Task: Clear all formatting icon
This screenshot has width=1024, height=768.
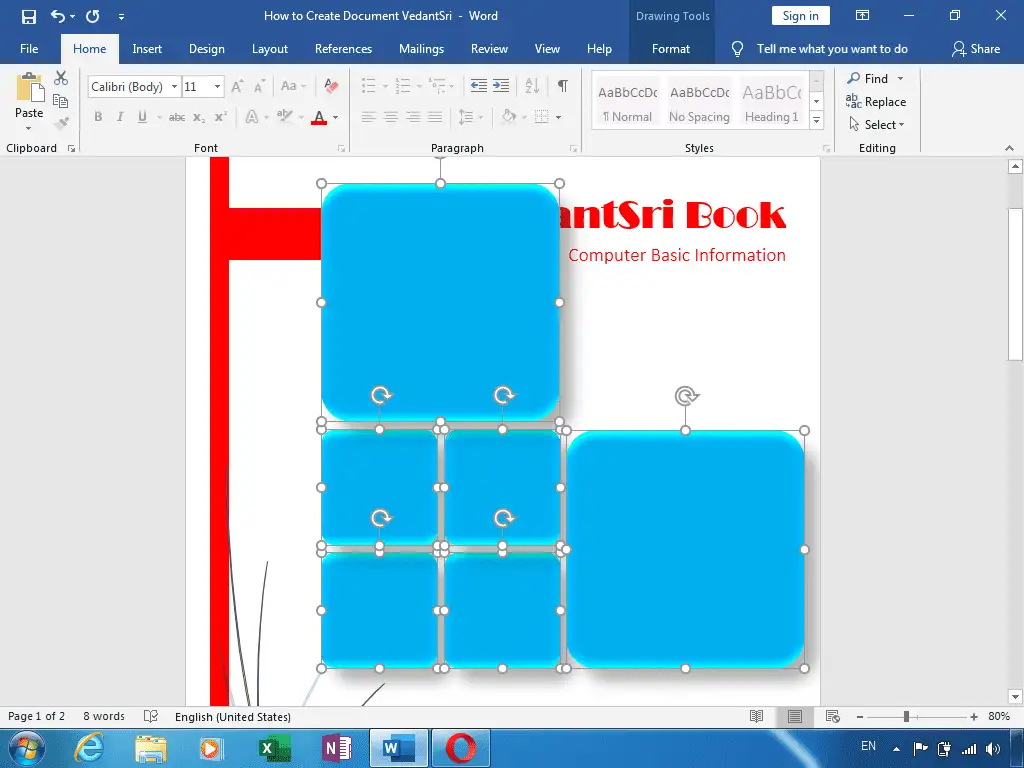Action: click(x=332, y=86)
